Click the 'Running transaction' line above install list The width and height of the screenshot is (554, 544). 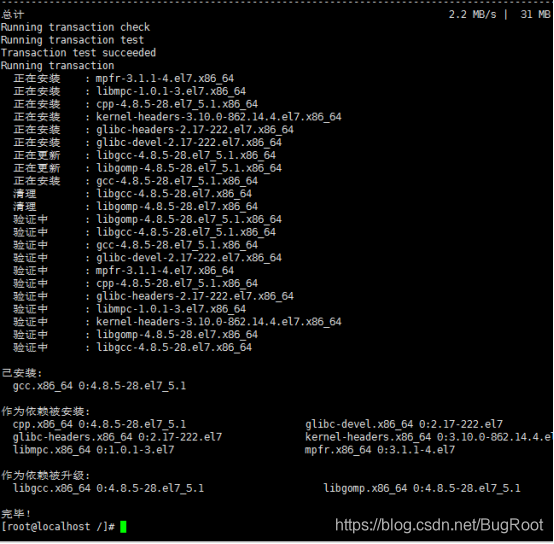58,65
